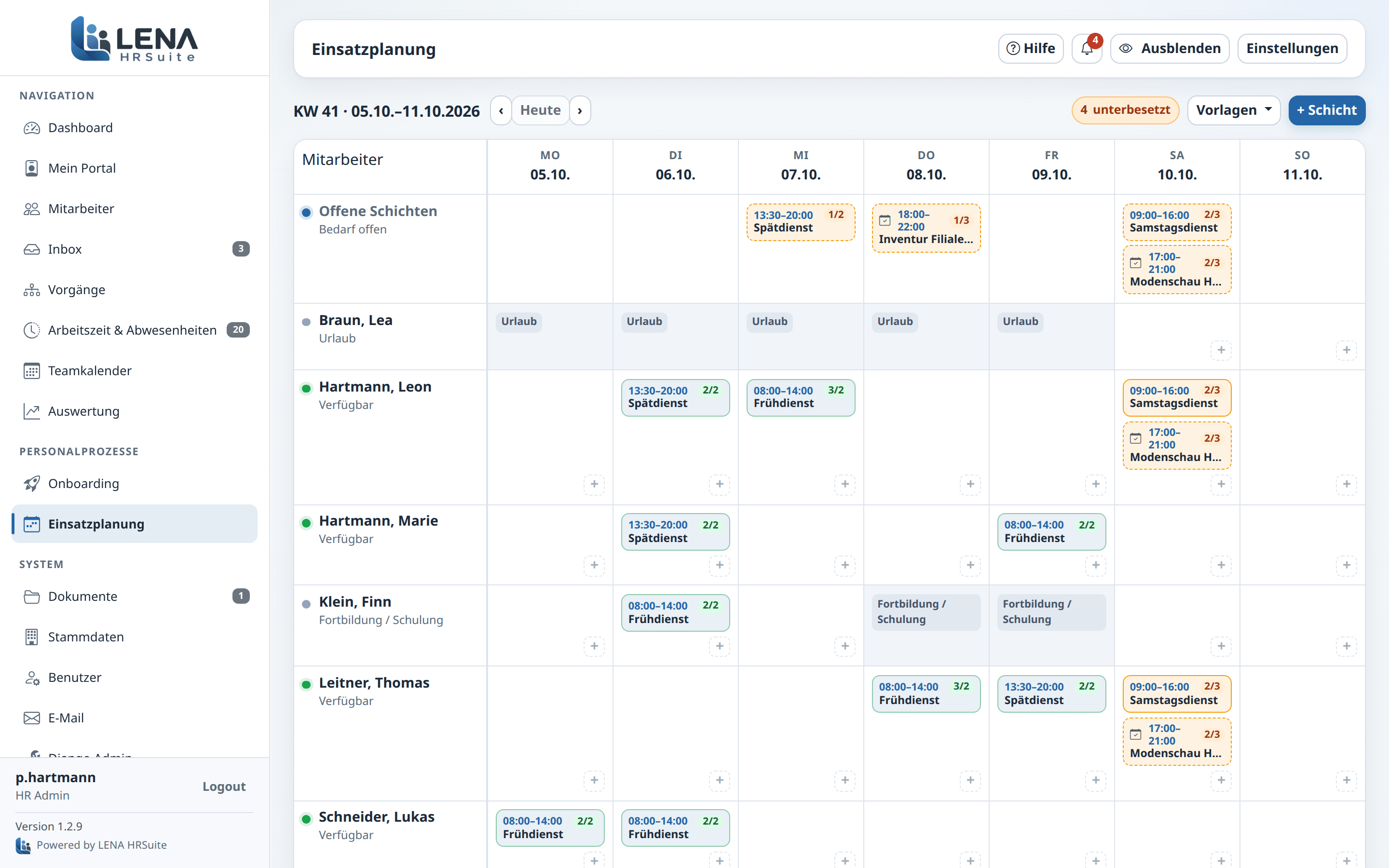Go to previous week with left chevron
Viewport: 1389px width, 868px height.
501,110
